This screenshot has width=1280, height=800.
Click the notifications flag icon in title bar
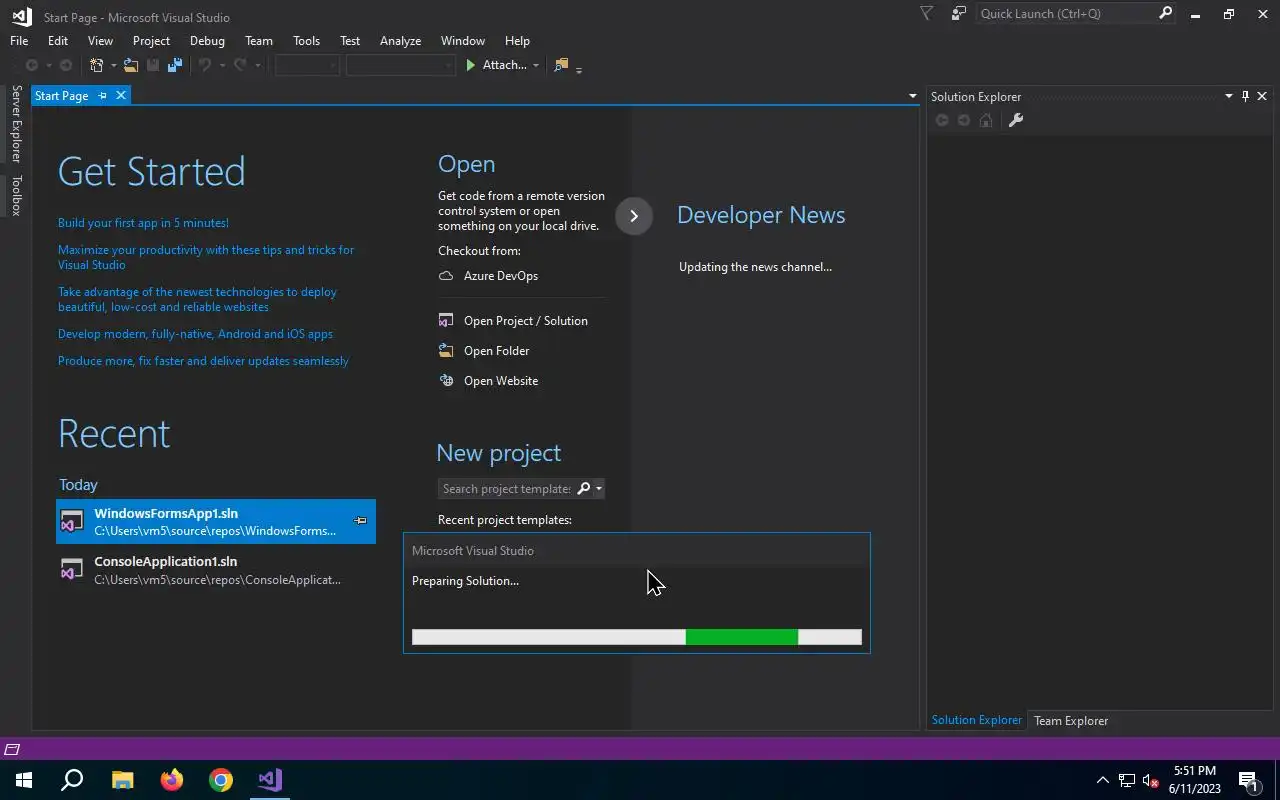click(926, 14)
